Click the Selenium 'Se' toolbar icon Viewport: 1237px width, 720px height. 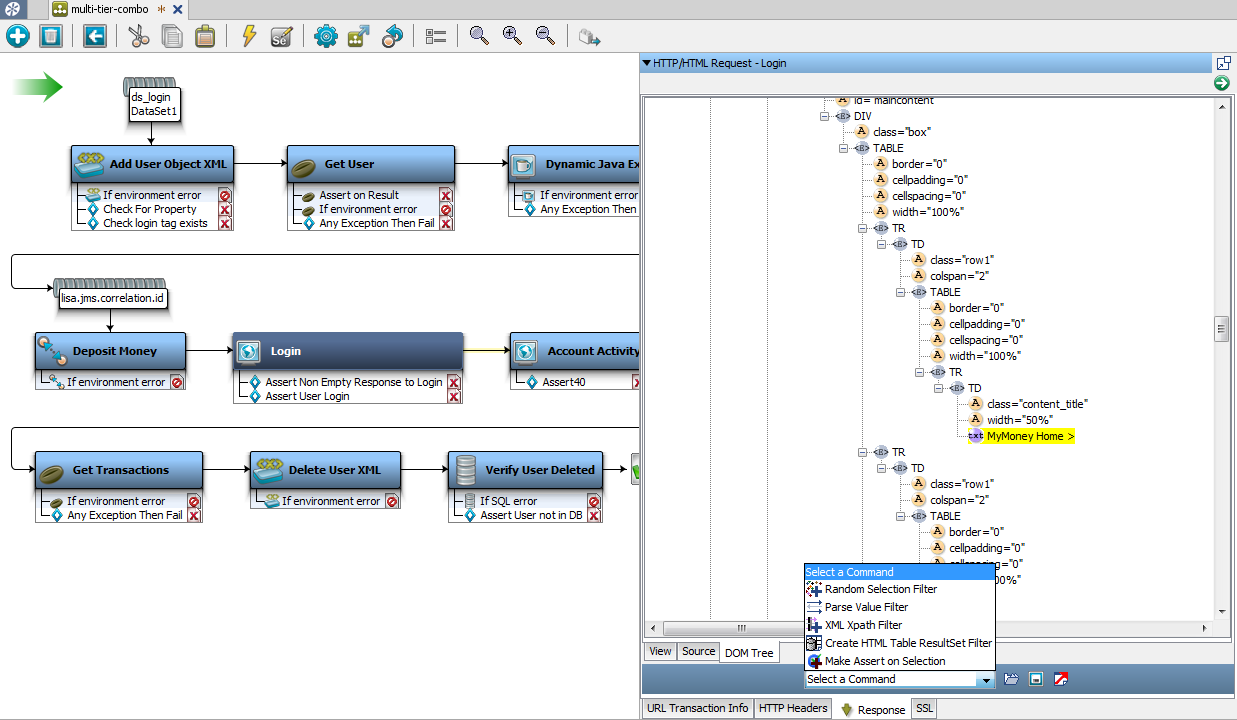[x=279, y=35]
